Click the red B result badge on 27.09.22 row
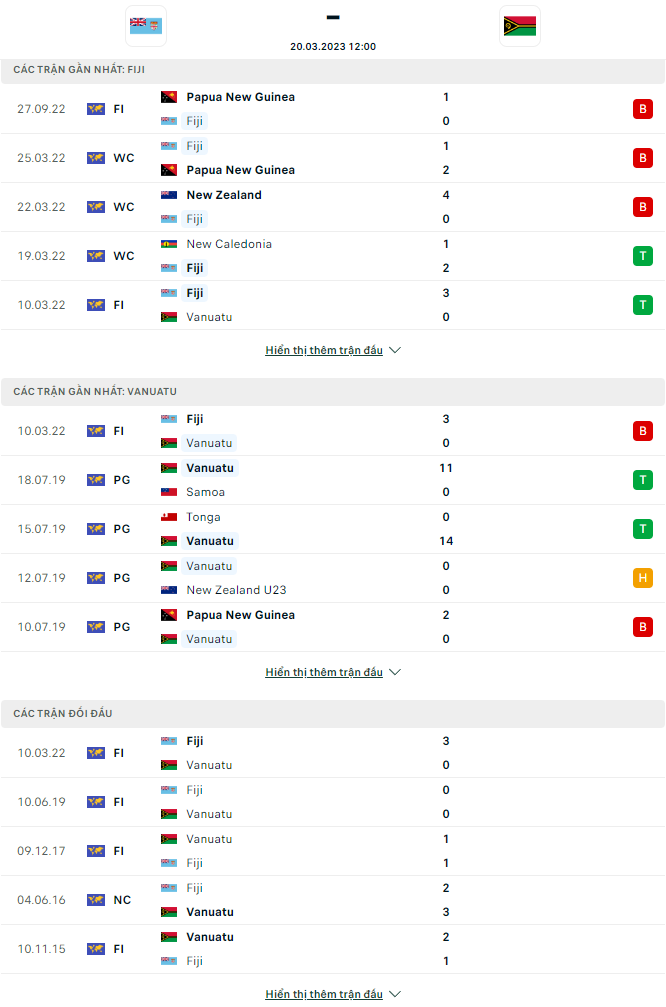 tap(643, 109)
